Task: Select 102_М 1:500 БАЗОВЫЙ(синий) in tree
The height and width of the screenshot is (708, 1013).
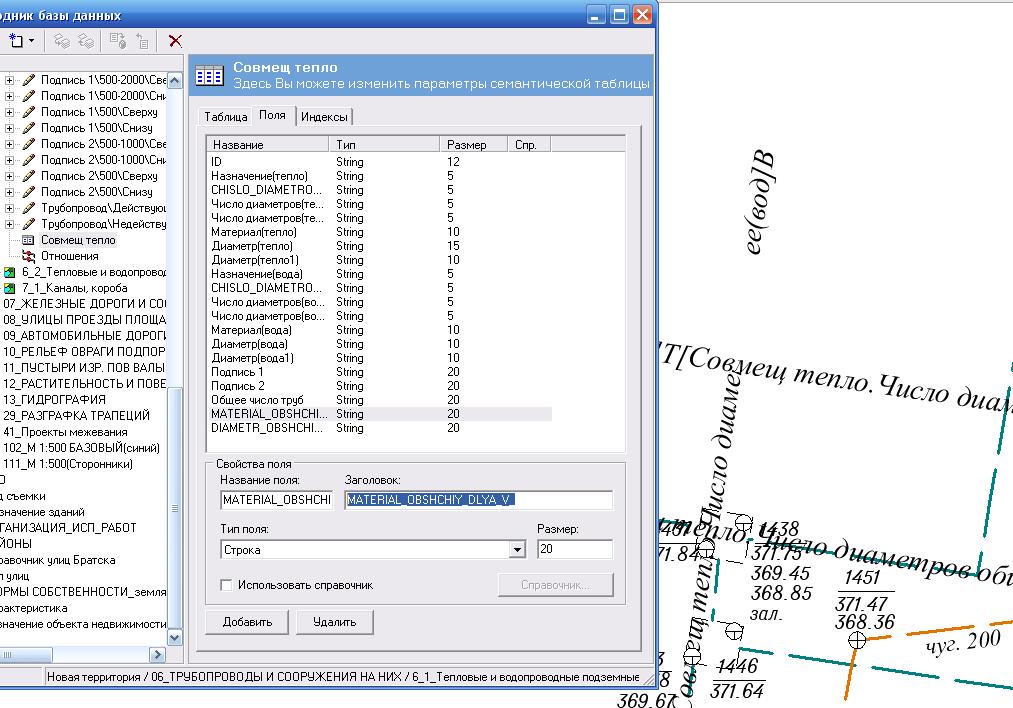Action: pyautogui.click(x=81, y=448)
